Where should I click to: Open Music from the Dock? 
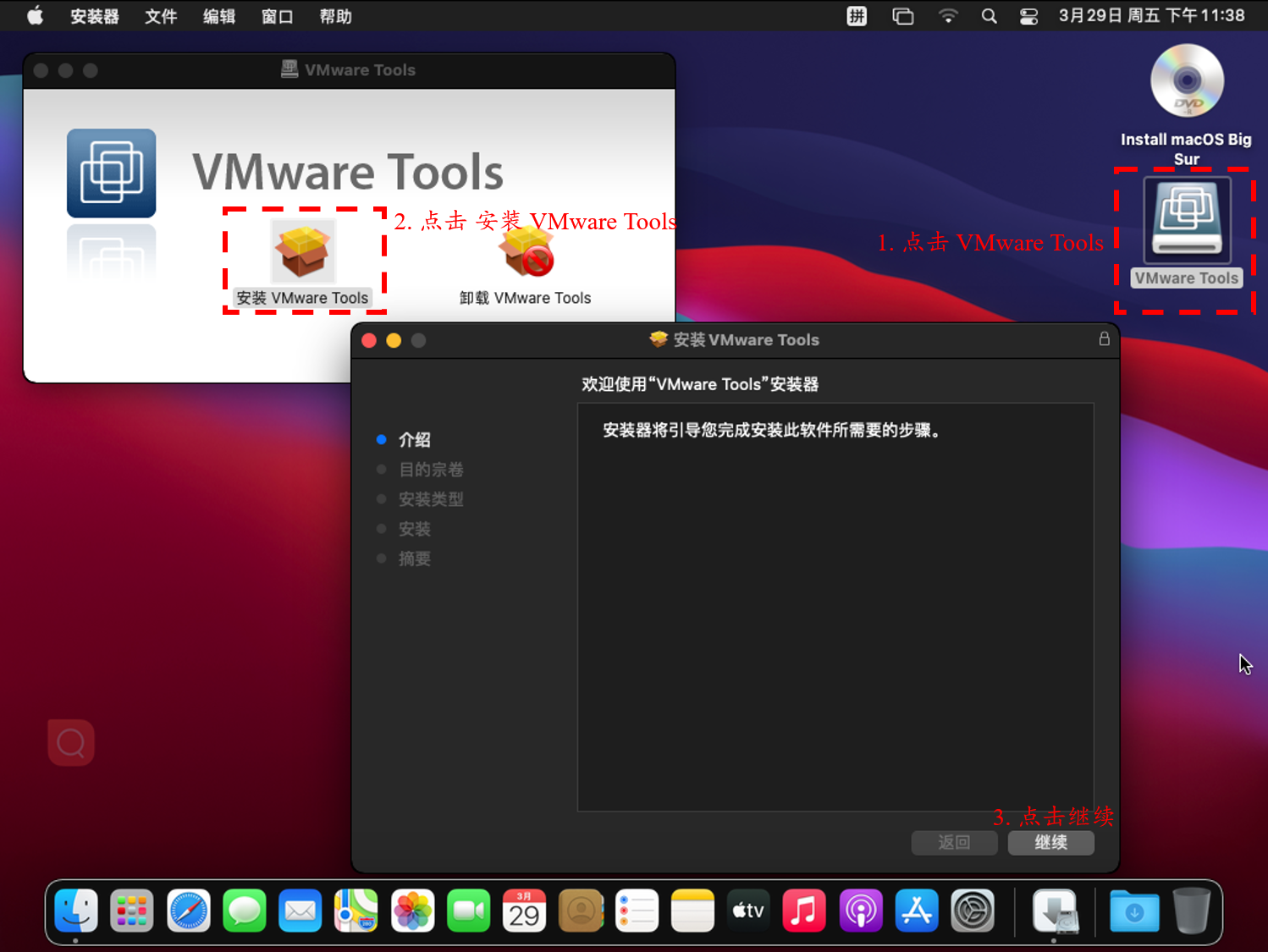(804, 911)
